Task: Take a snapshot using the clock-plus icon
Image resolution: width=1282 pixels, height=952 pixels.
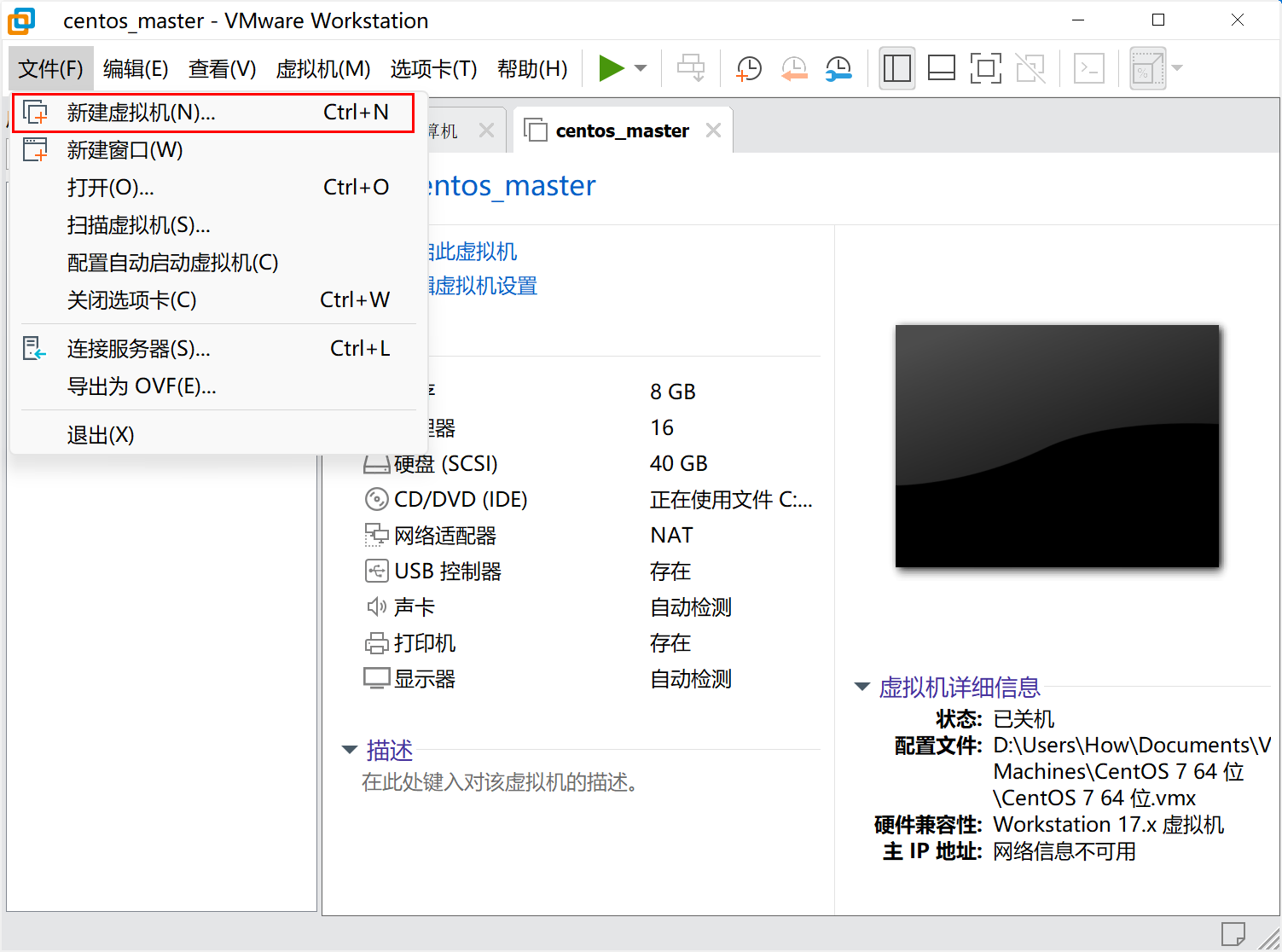Action: coord(748,68)
